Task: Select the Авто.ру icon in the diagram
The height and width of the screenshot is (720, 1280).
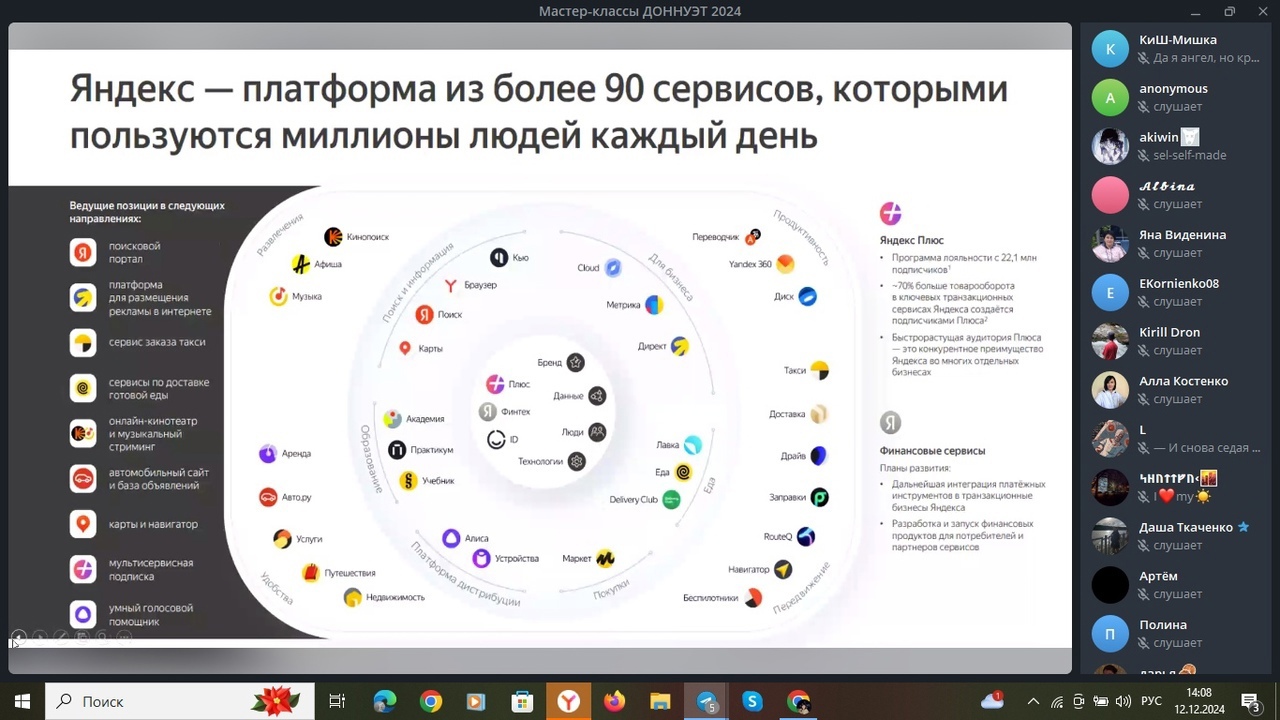Action: point(268,497)
